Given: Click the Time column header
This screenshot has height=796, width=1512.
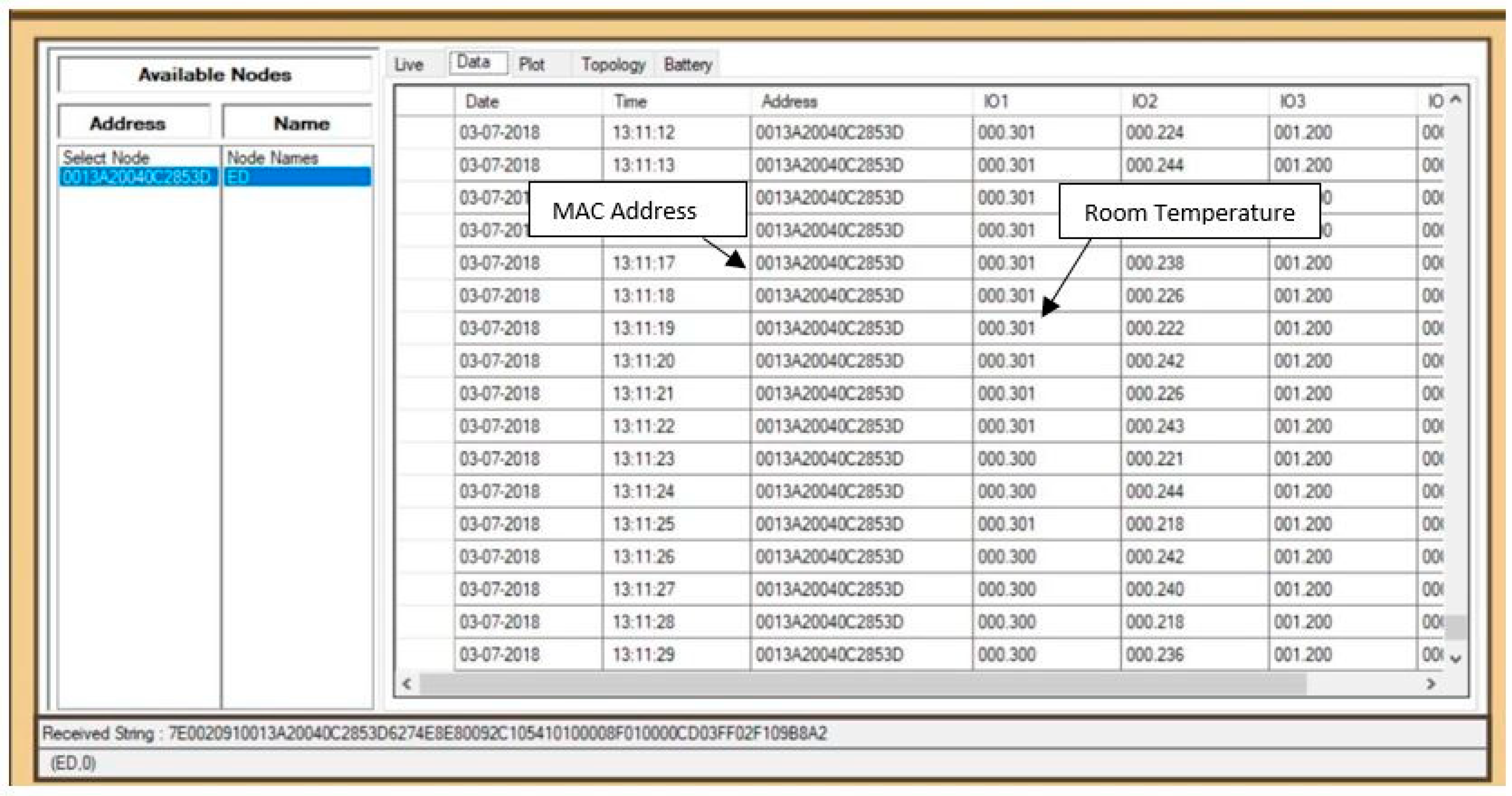Looking at the screenshot, I should pyautogui.click(x=630, y=102).
